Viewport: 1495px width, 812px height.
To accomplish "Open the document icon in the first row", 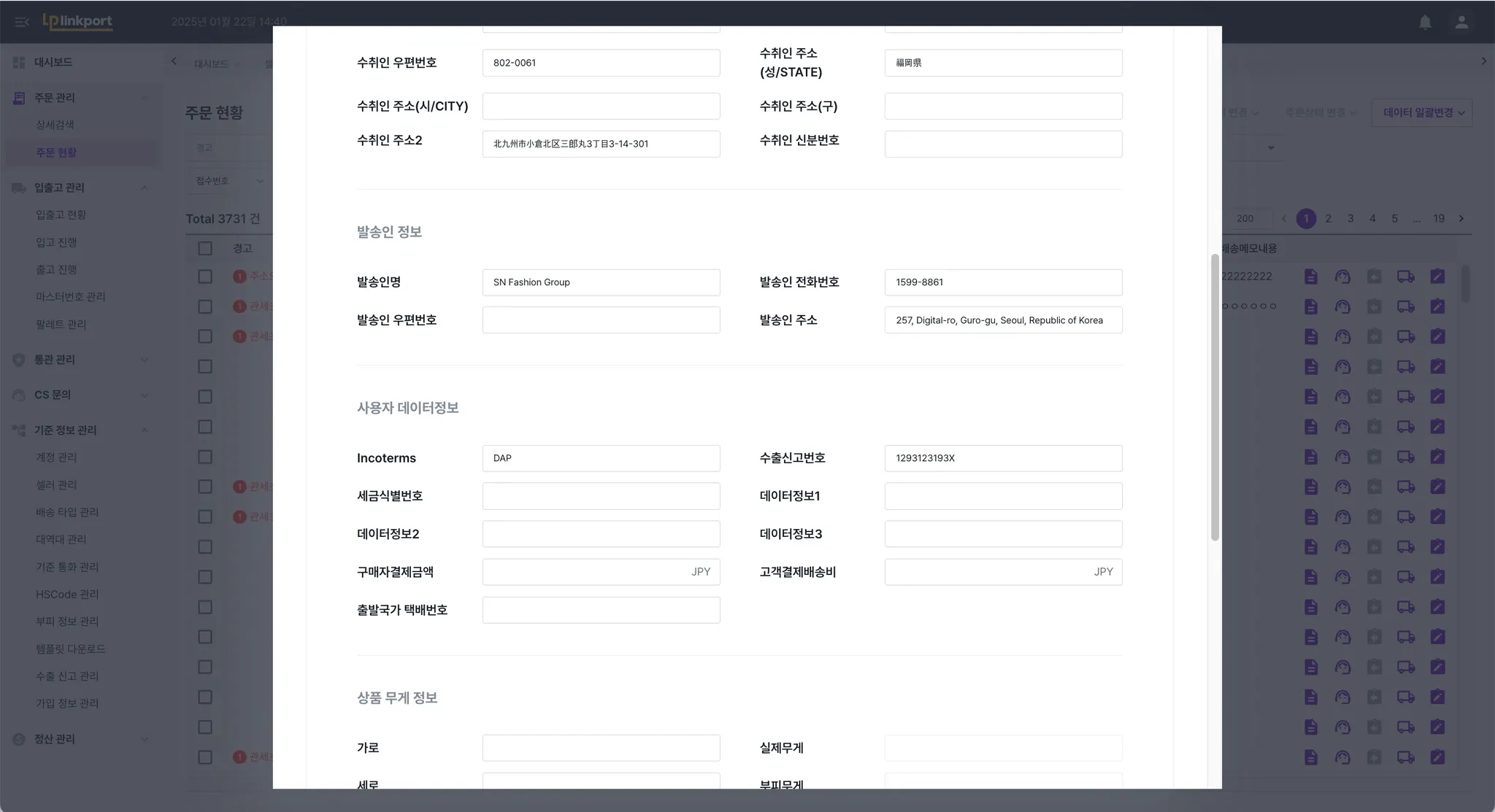I will (1311, 277).
